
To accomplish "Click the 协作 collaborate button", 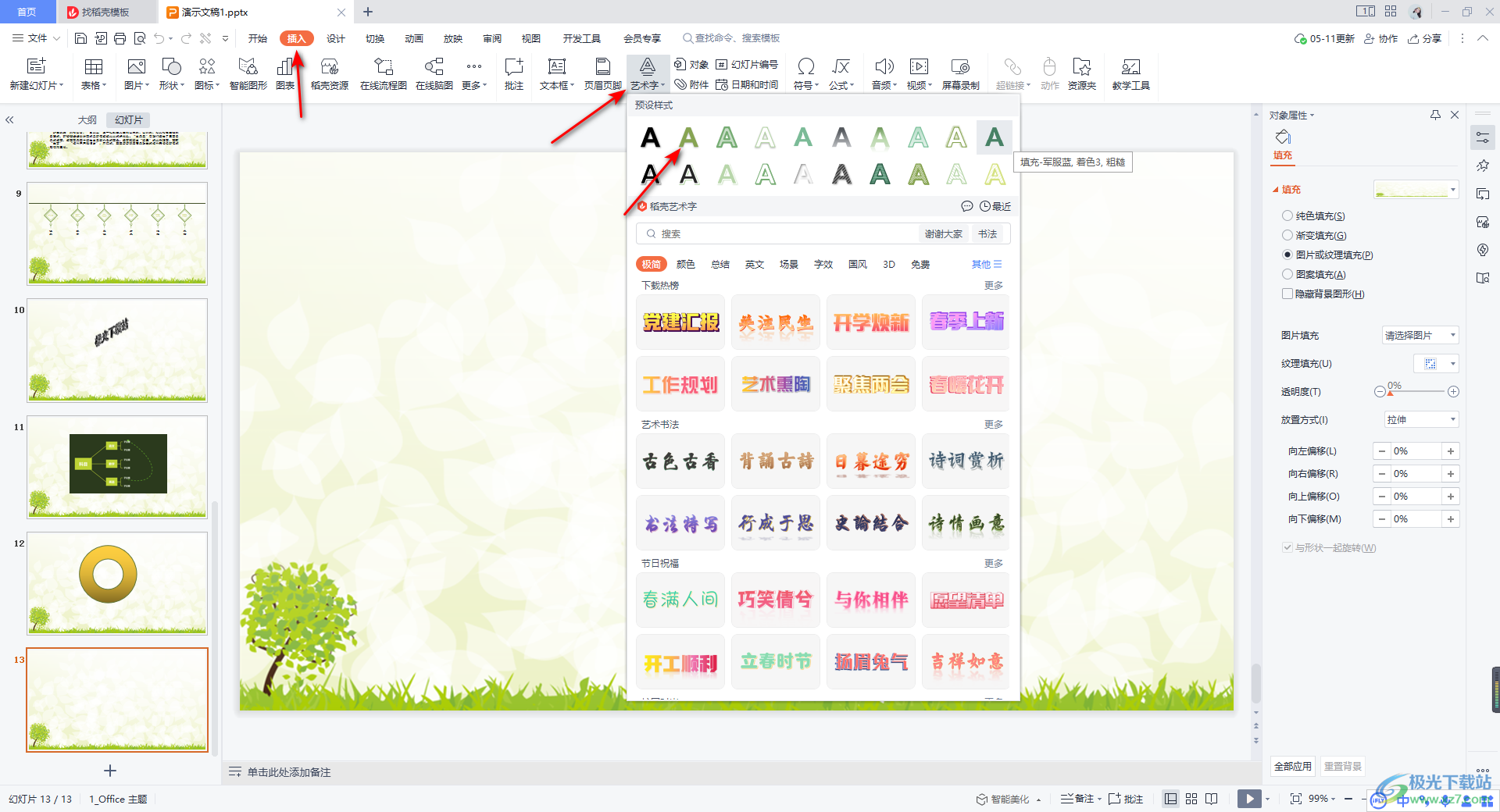I will [x=1381, y=38].
